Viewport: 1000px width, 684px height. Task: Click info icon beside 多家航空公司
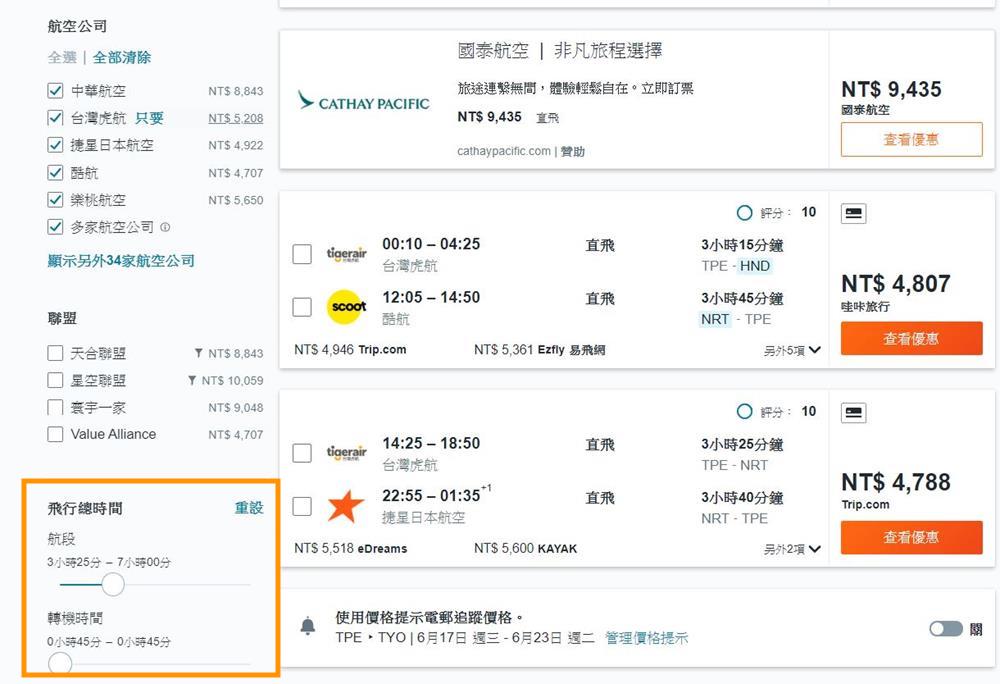(x=165, y=227)
